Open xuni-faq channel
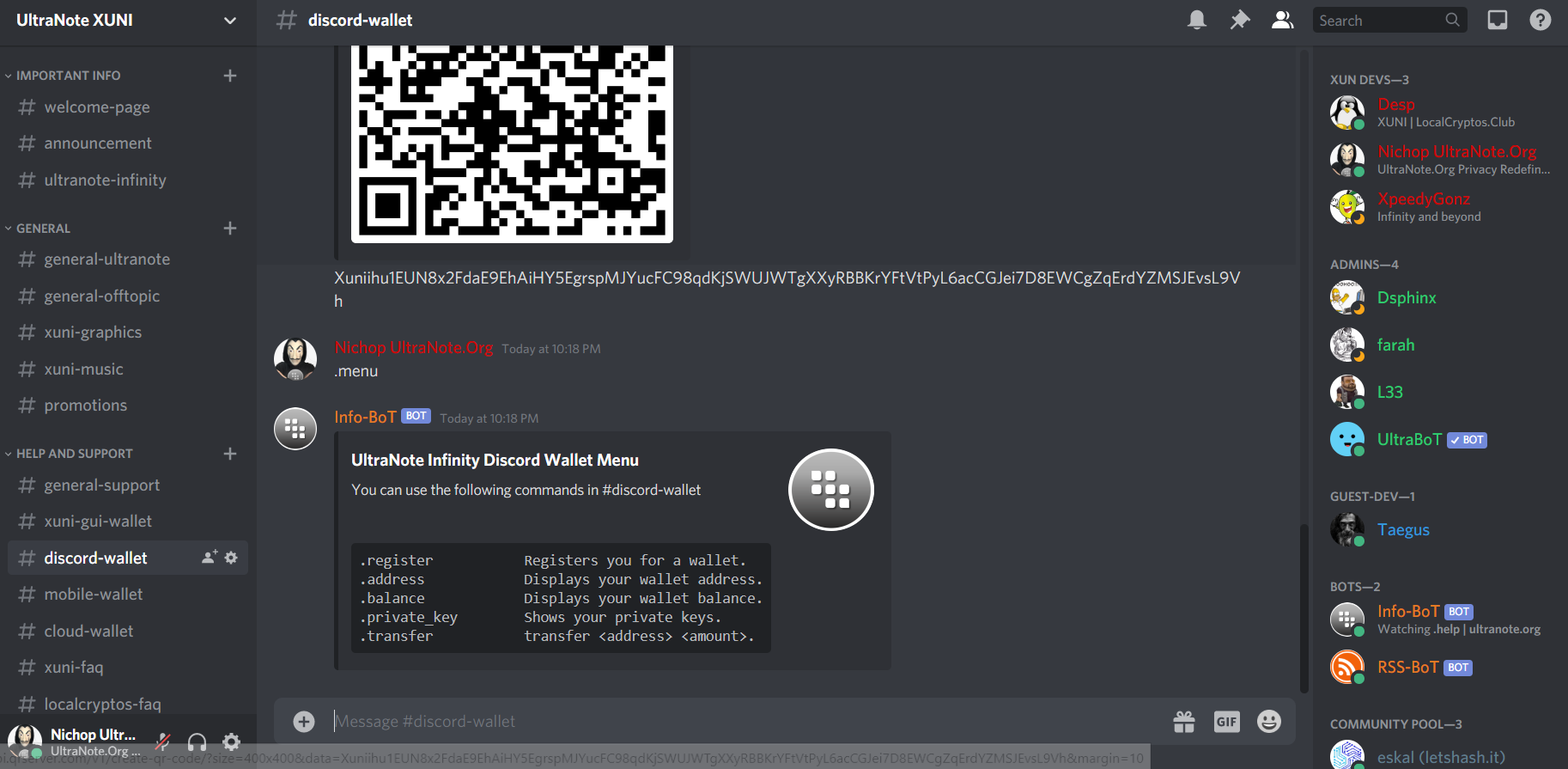Viewport: 1568px width, 769px height. pyautogui.click(x=127, y=668)
